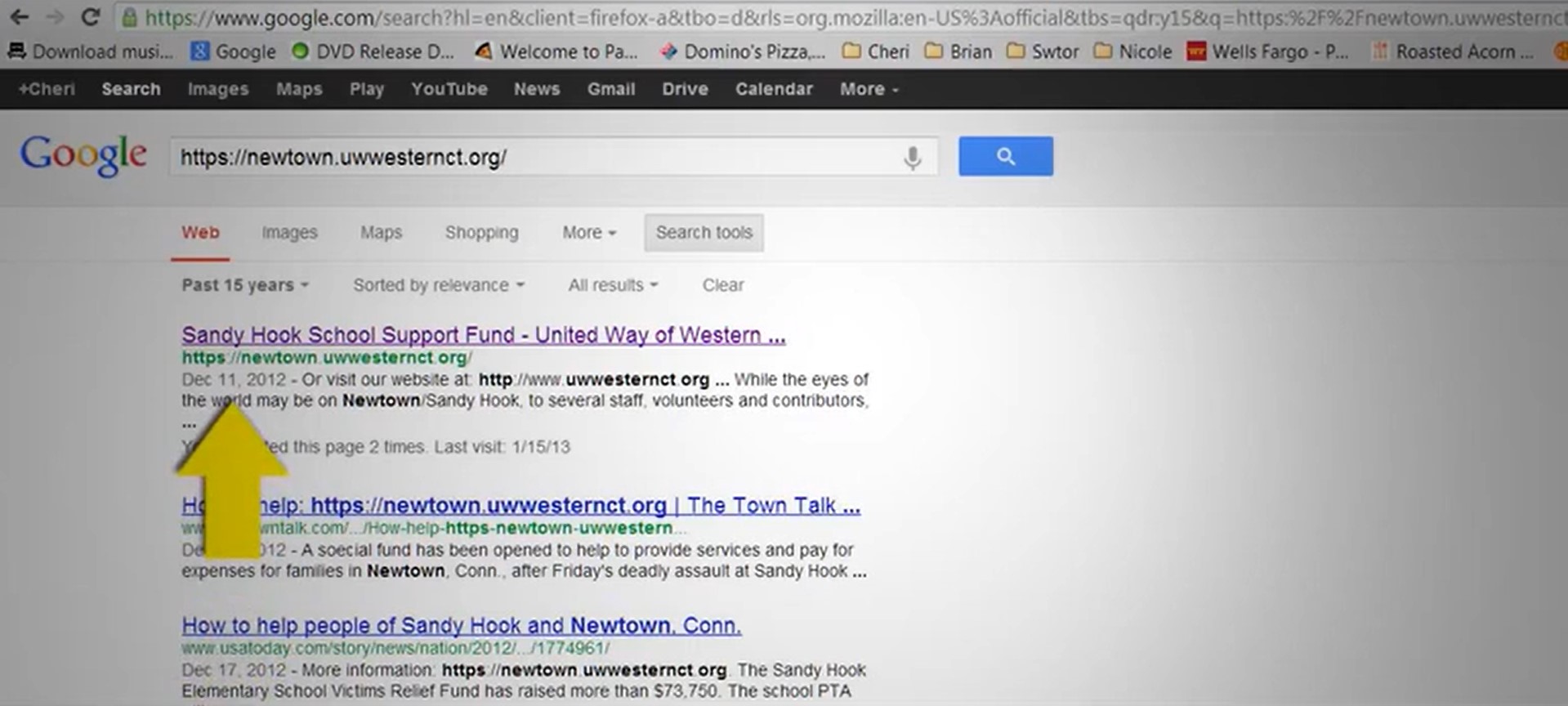The image size is (1568, 706).
Task: Click the green padlock in address bar
Action: [x=129, y=17]
